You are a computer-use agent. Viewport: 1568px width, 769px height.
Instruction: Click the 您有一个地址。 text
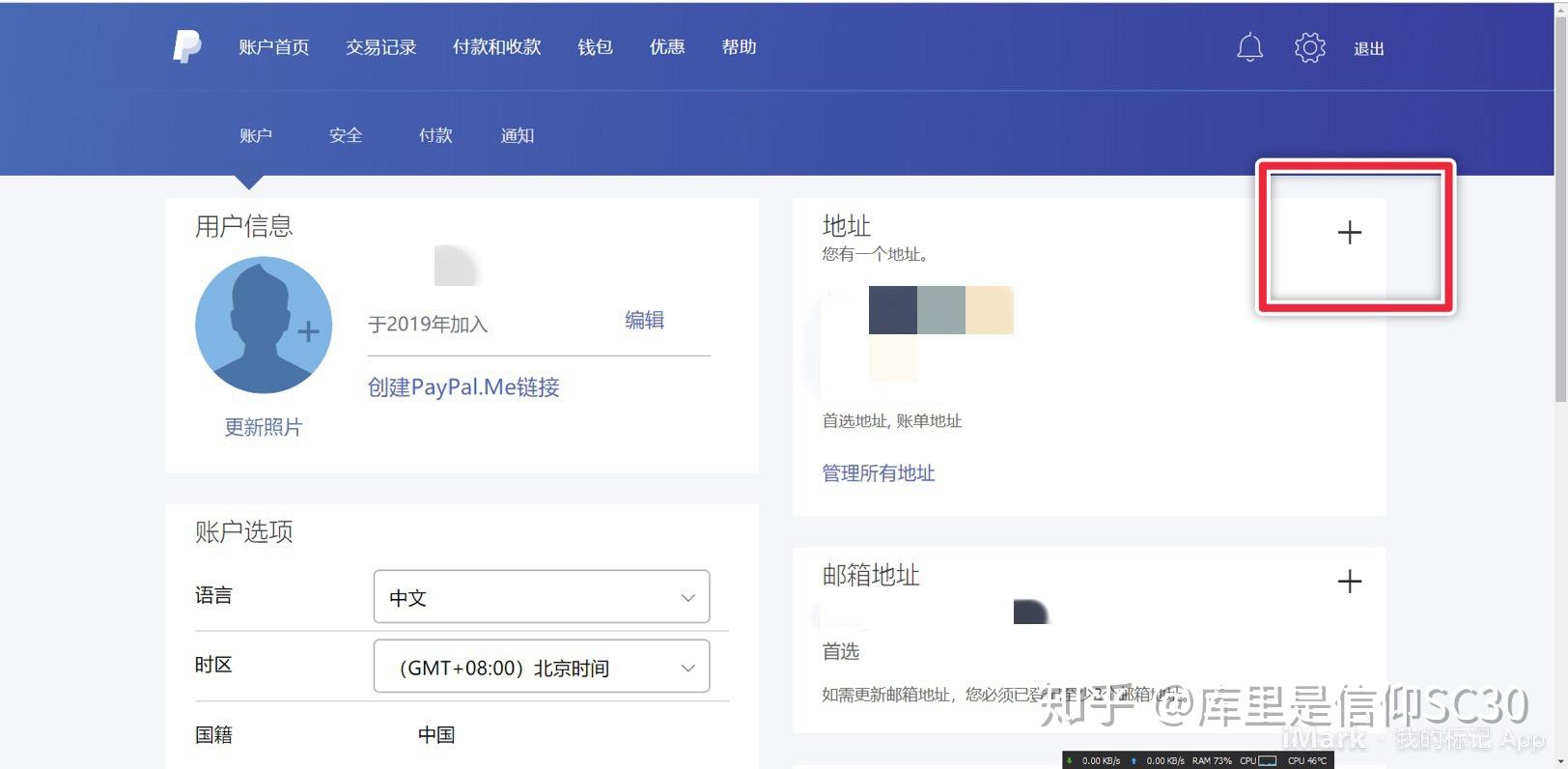coord(876,254)
